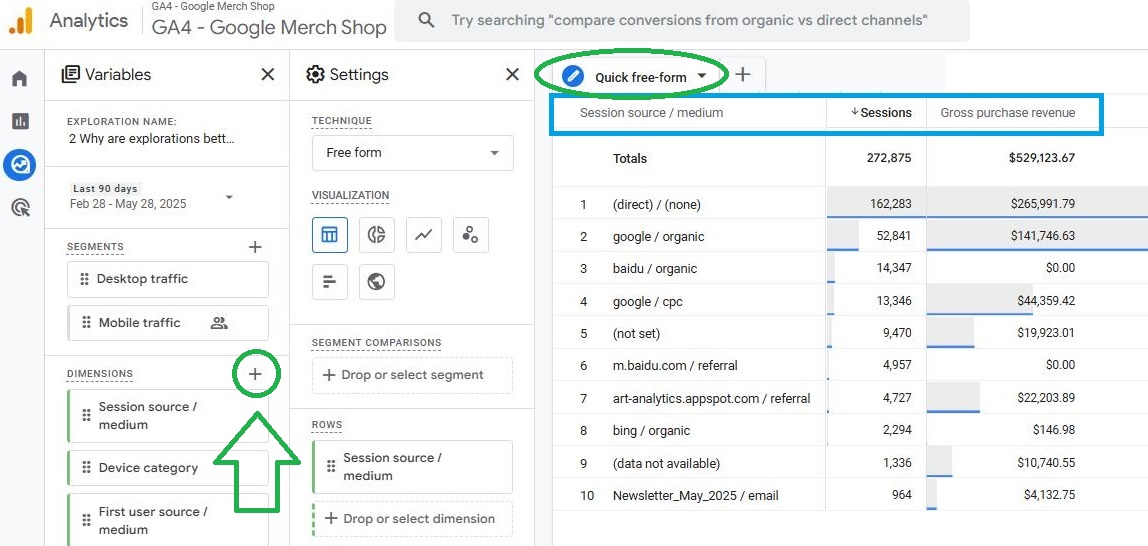Select the scatter plot visualization
The width and height of the screenshot is (1148, 546).
(x=471, y=235)
